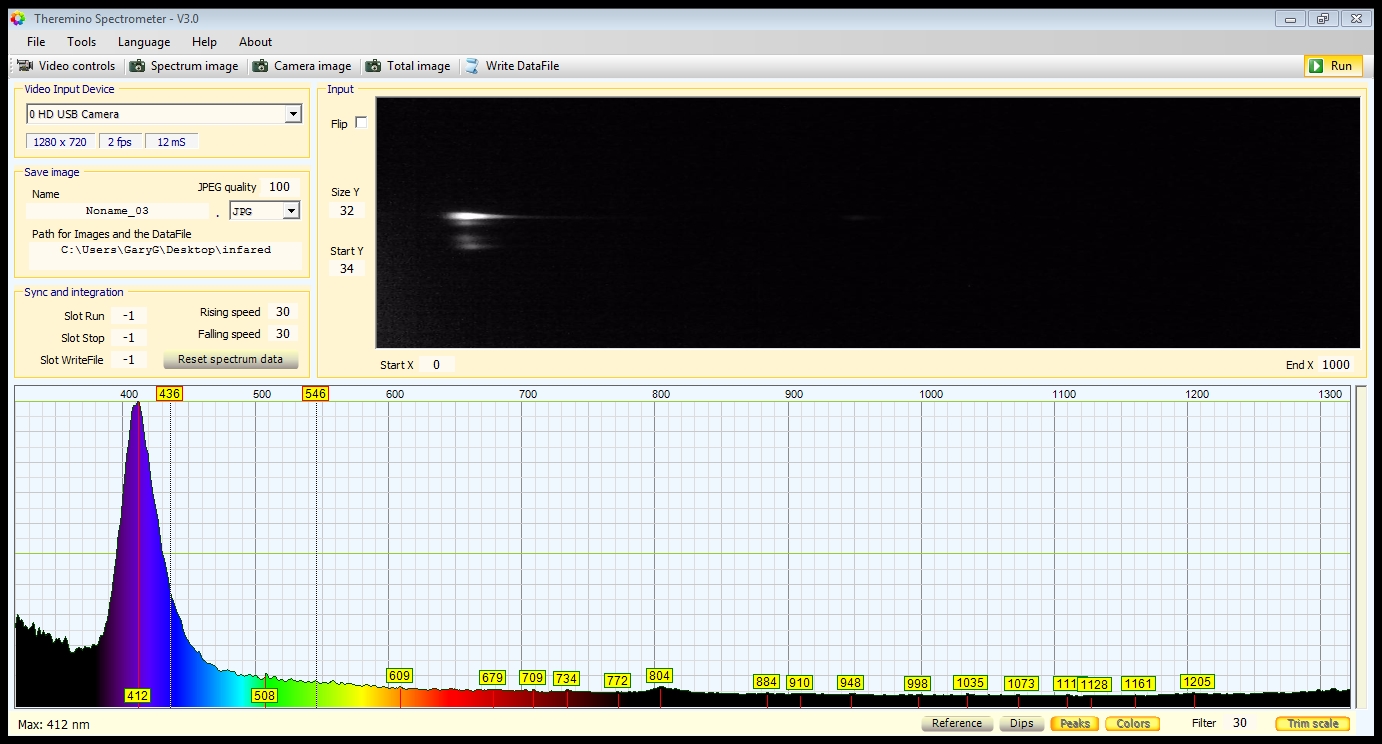Click the Reset spectrum data button

point(230,359)
